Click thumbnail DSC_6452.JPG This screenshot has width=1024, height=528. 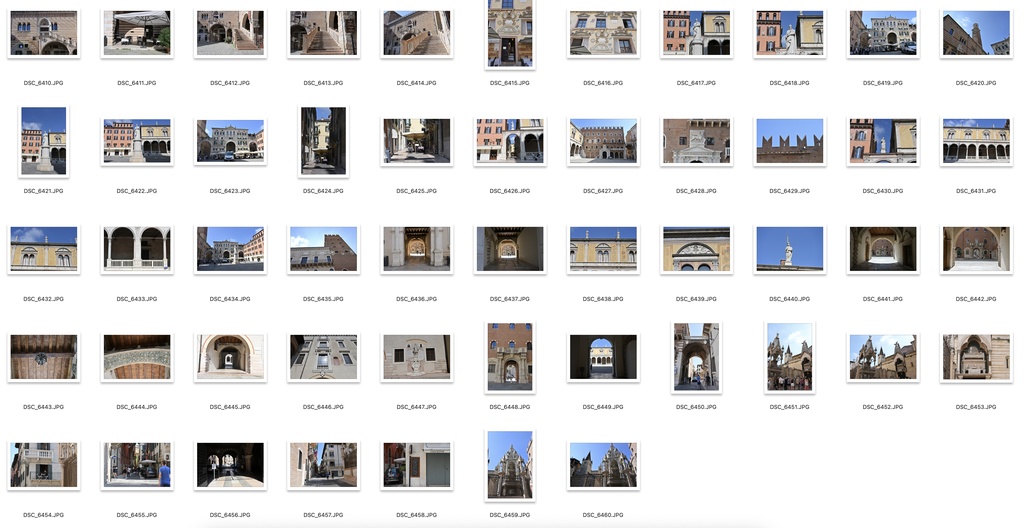883,357
